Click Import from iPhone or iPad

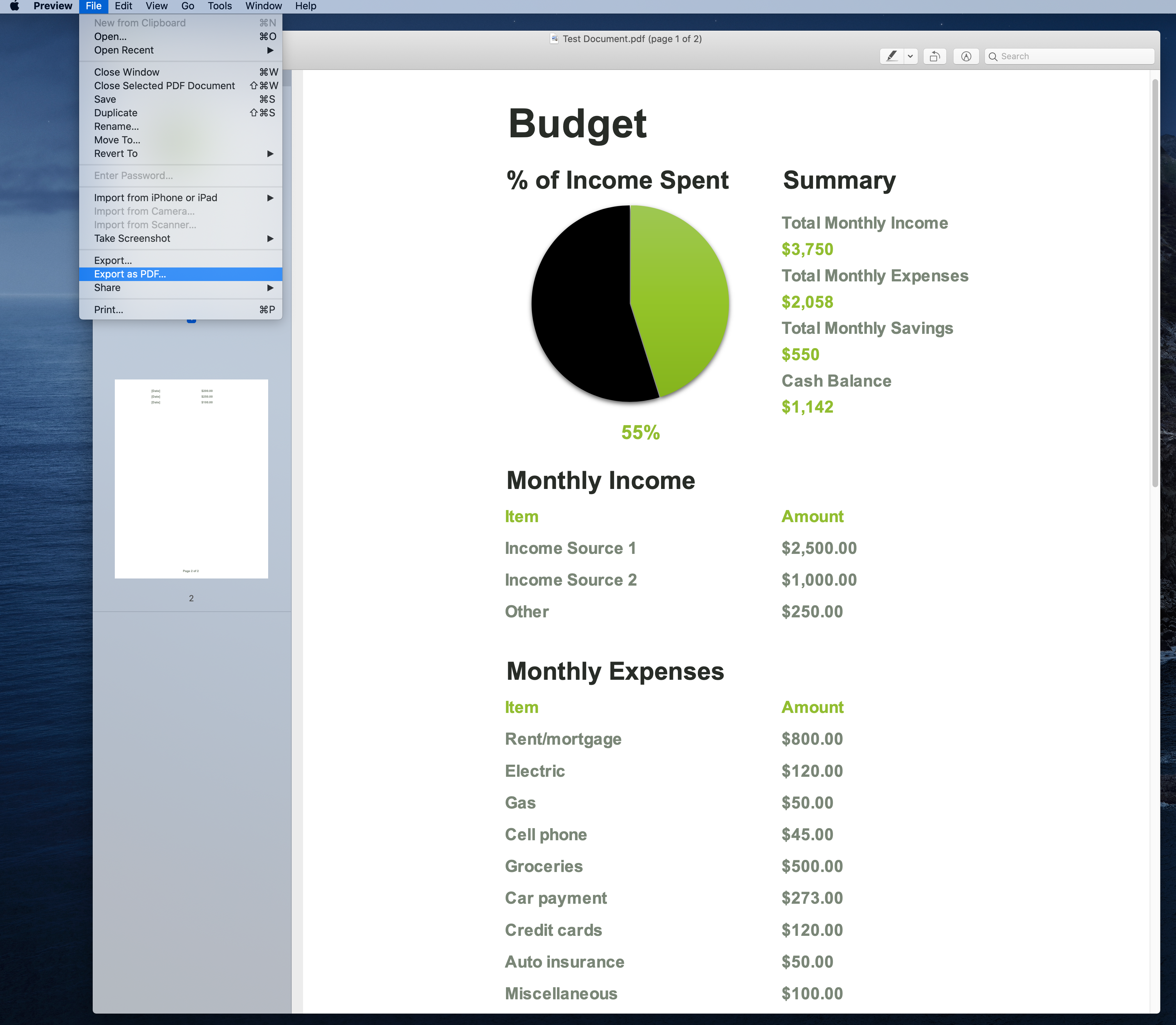pos(155,198)
